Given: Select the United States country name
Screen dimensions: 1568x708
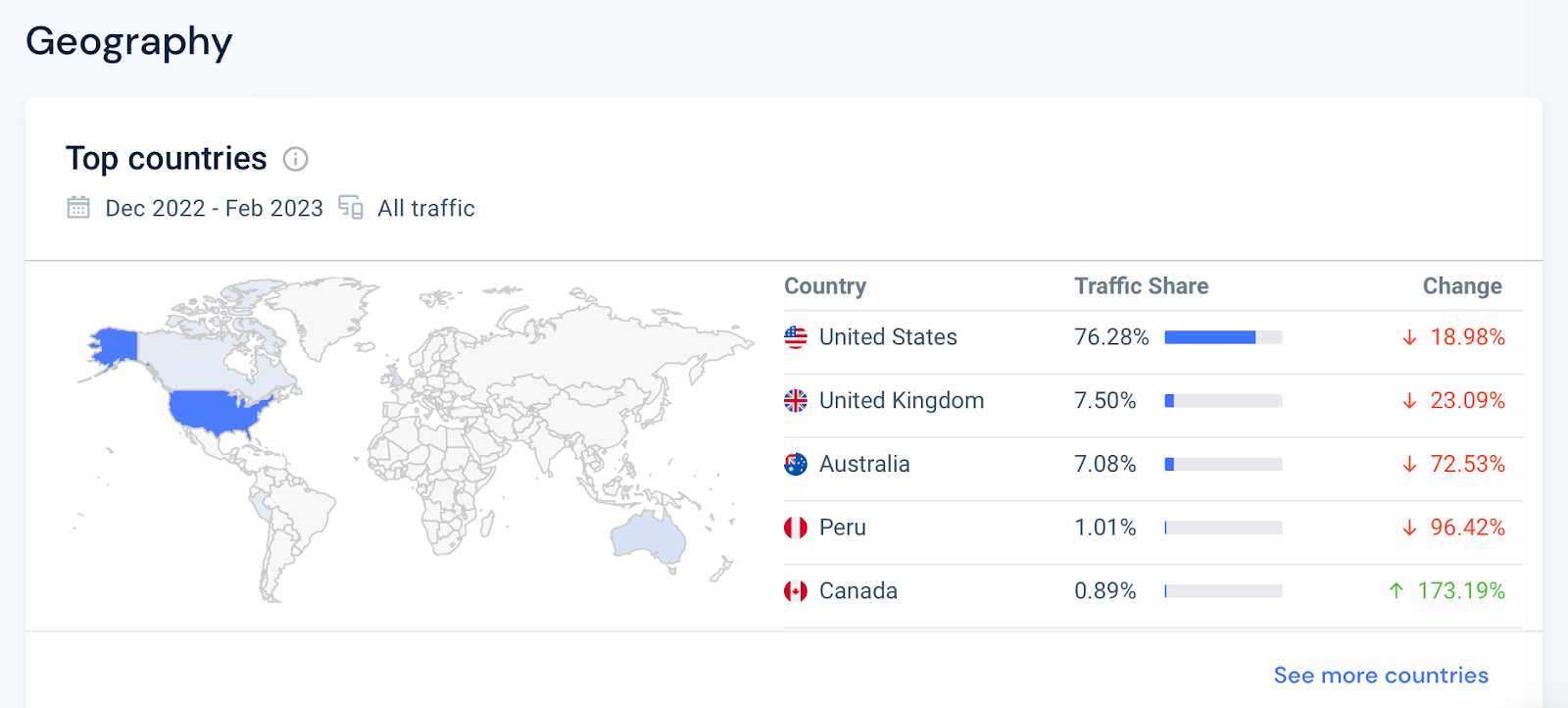Looking at the screenshot, I should click(x=888, y=337).
